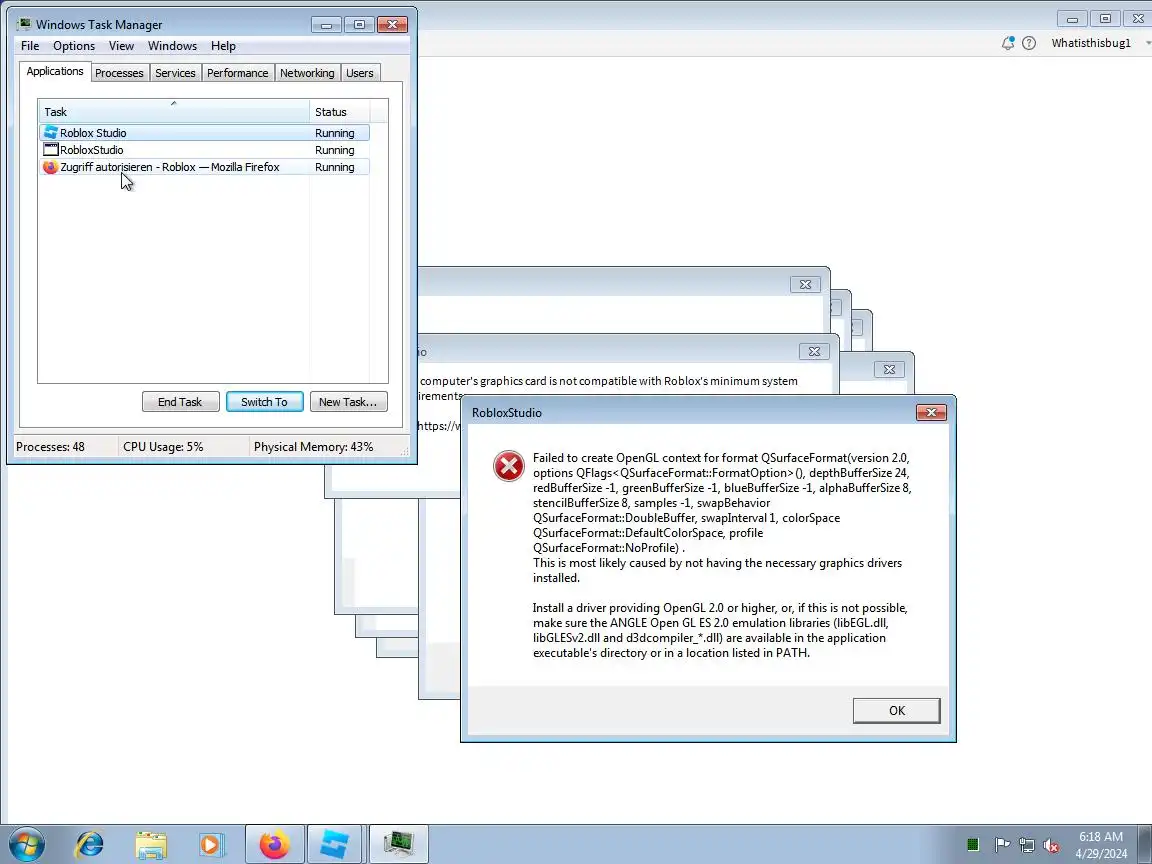The width and height of the screenshot is (1152, 864).
Task: Click the Windows Start orb
Action: pyautogui.click(x=26, y=844)
